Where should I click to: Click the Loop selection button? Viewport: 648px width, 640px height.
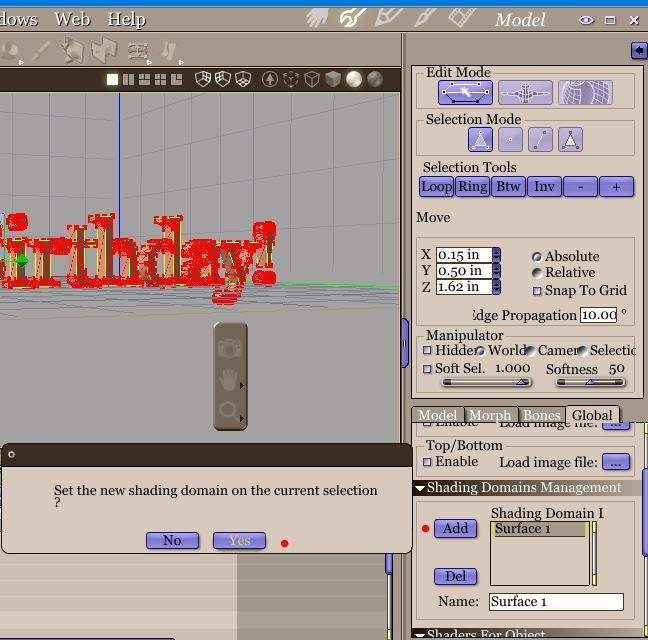point(436,187)
